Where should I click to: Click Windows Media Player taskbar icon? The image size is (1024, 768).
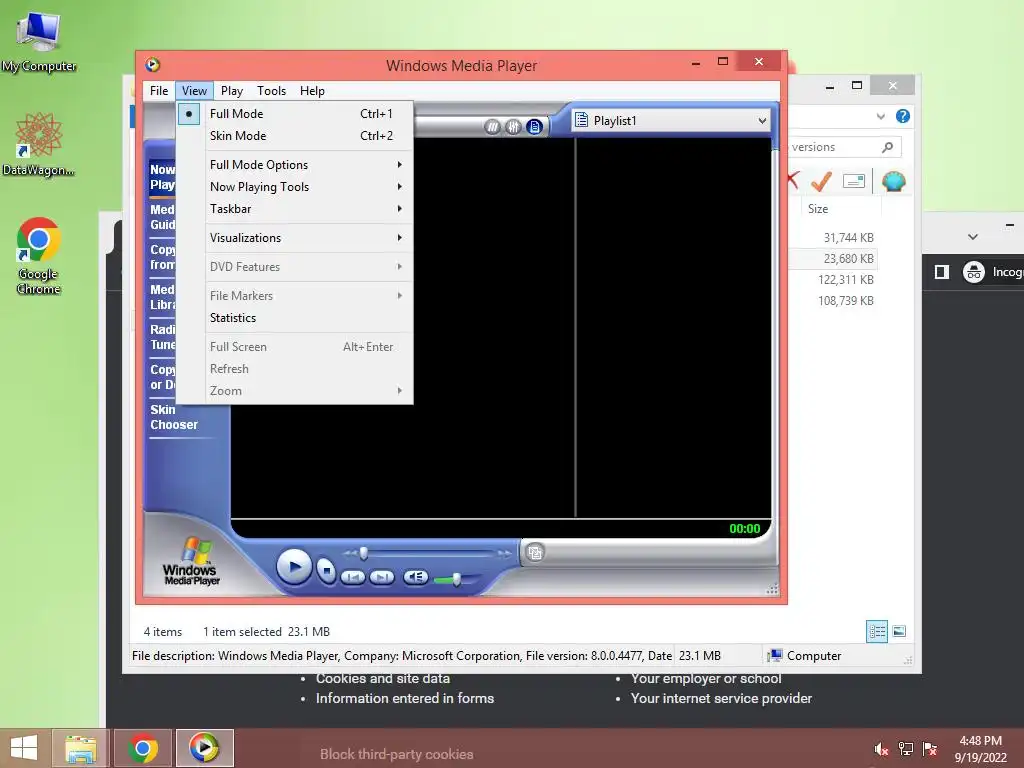pos(204,748)
